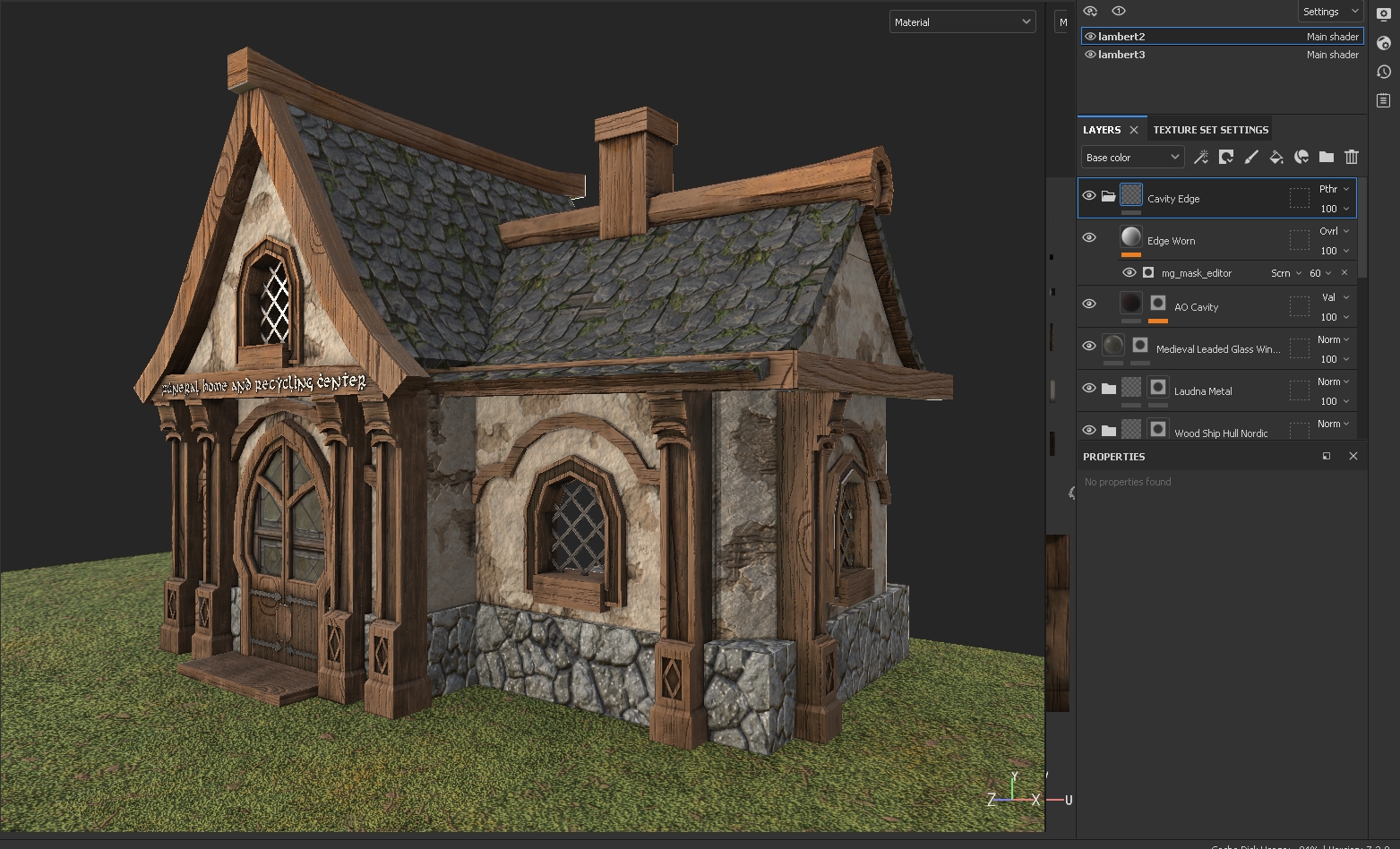This screenshot has width=1400, height=849.
Task: Open the Material viewport mode dropdown
Action: (962, 22)
